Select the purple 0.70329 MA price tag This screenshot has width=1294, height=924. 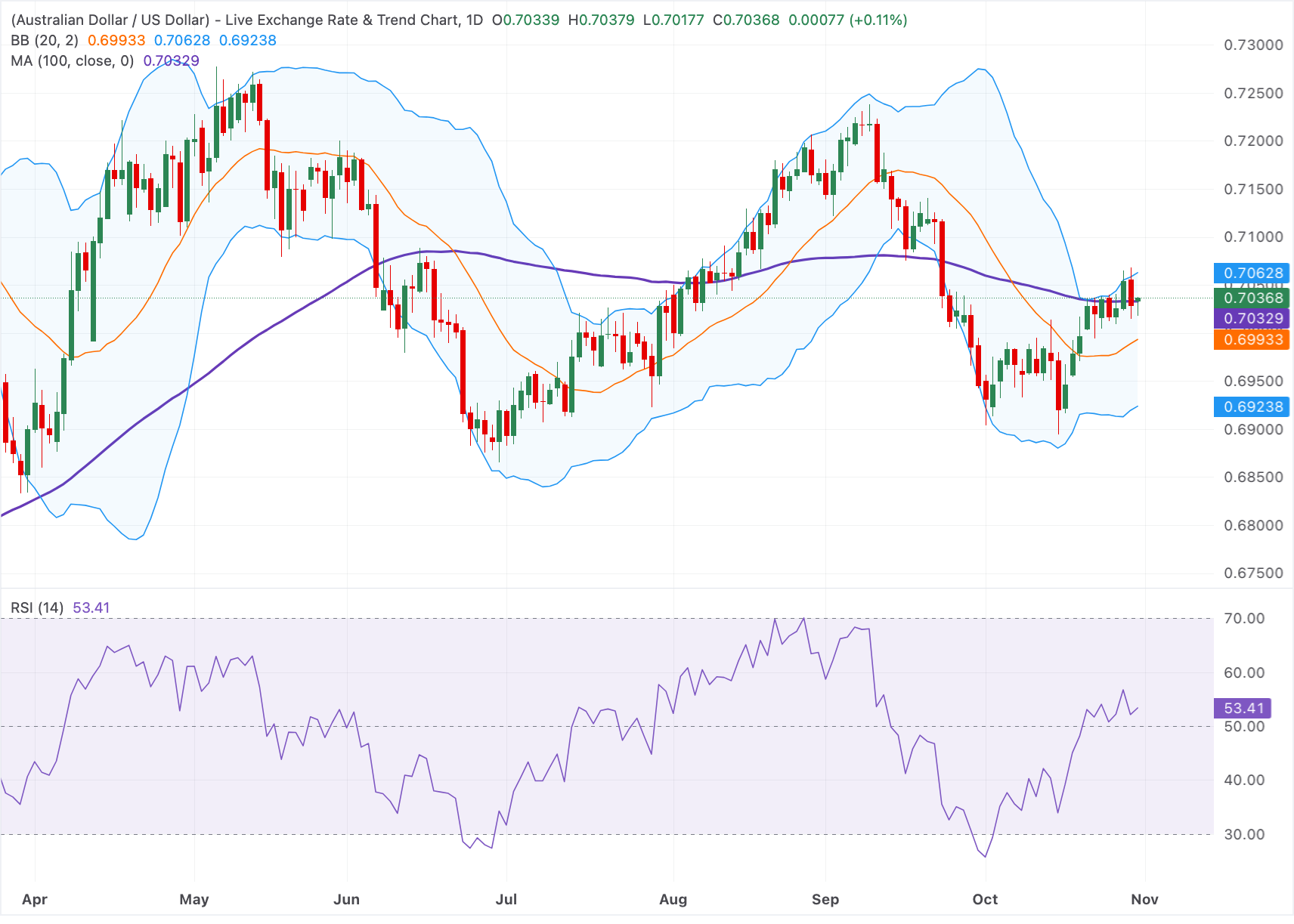click(1252, 318)
